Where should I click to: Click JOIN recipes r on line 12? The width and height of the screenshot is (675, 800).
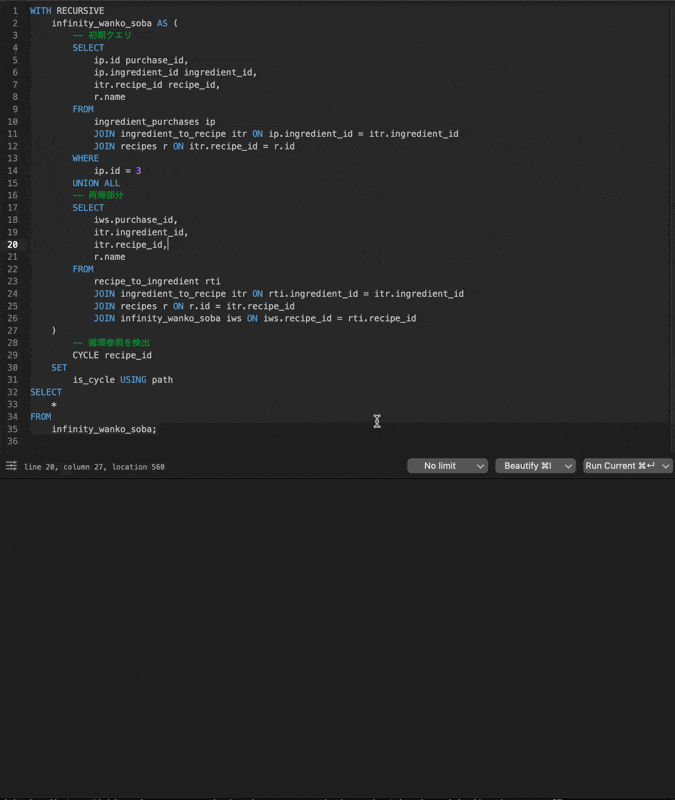[x=194, y=146]
